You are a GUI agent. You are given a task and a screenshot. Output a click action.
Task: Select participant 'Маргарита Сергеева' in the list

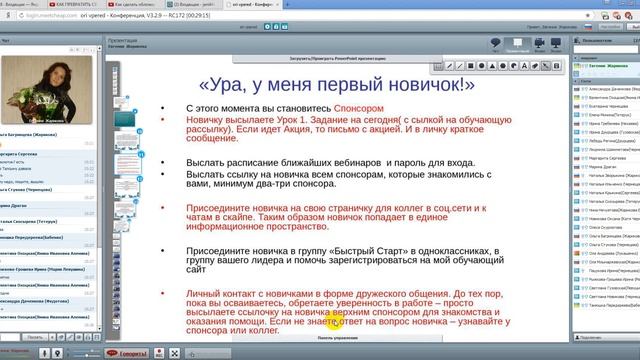[607, 158]
